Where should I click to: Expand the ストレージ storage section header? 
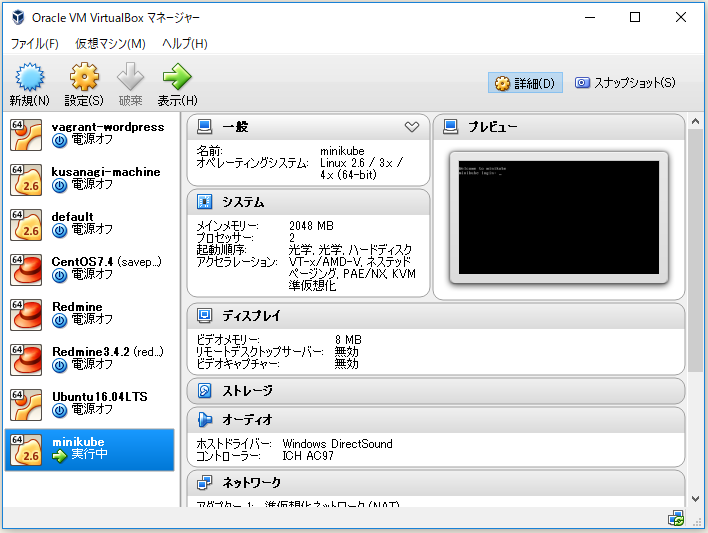pyautogui.click(x=436, y=391)
